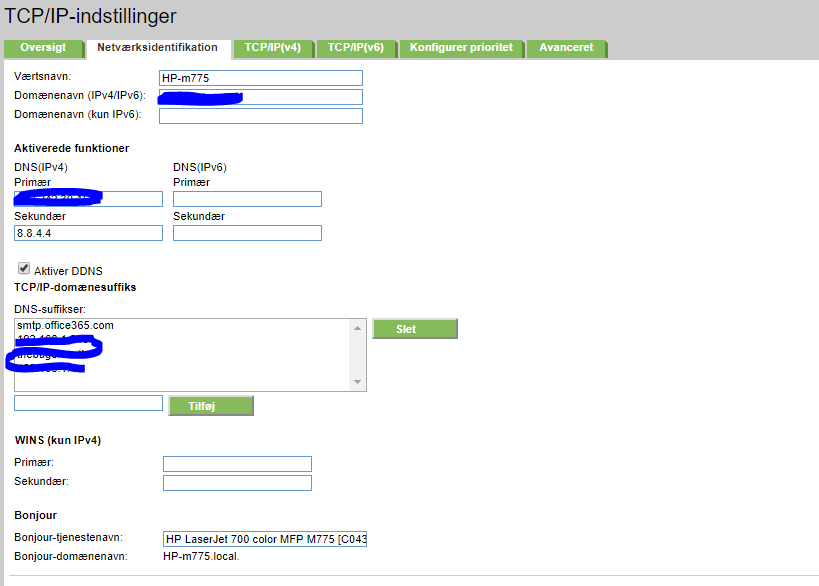Select the Konfigurer prioritet tab
819x586 pixels.
tap(460, 47)
